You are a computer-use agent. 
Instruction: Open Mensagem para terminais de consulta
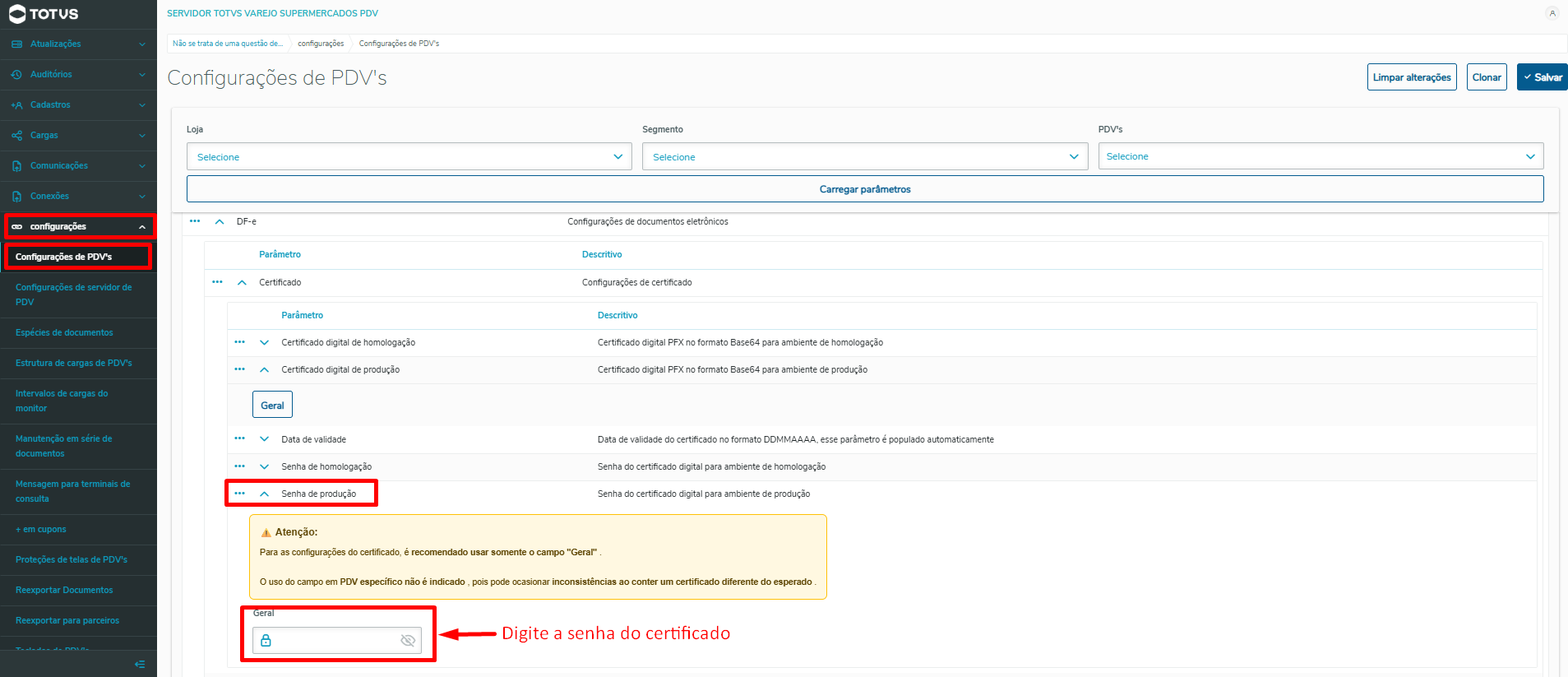78,491
